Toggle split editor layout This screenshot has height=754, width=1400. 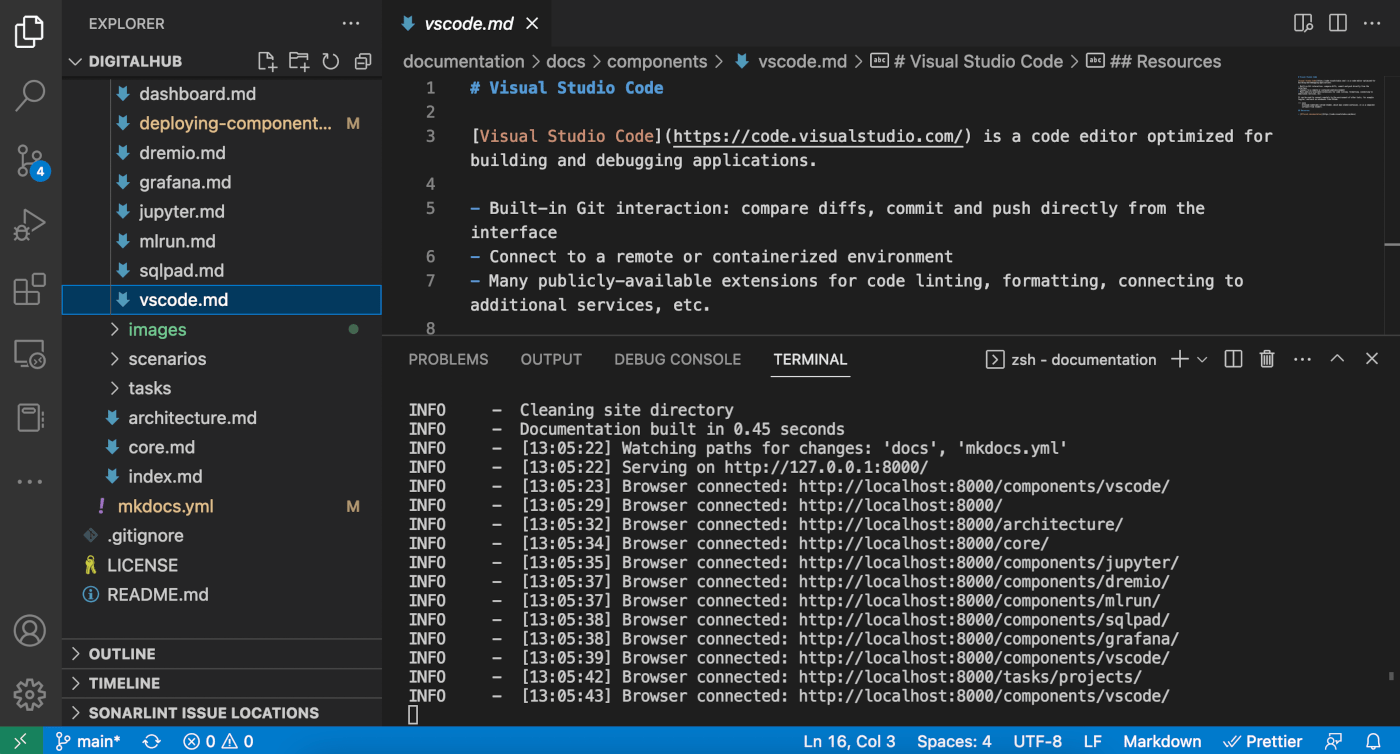click(1337, 23)
